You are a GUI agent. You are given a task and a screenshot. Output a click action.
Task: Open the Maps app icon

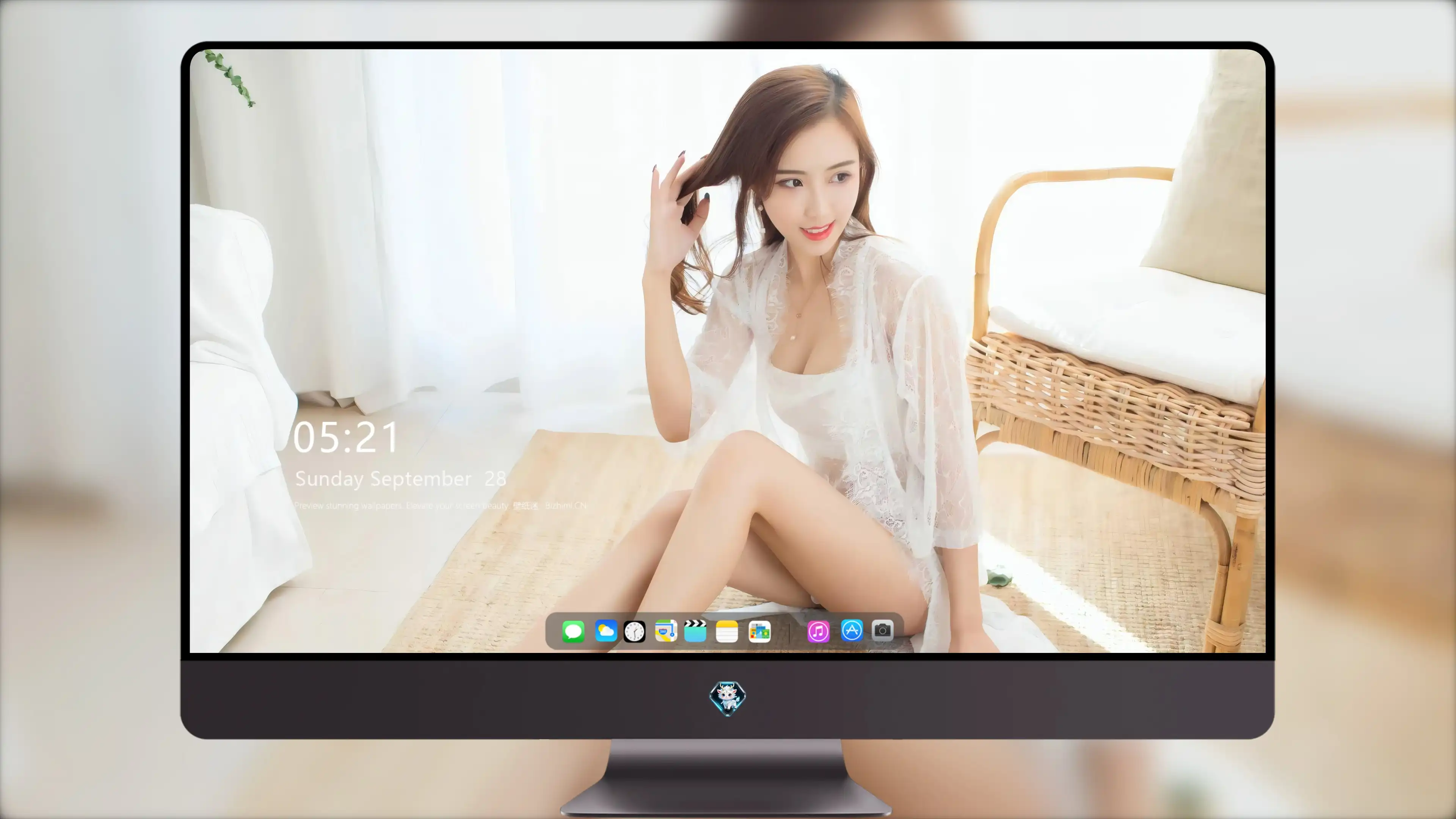[x=666, y=631]
